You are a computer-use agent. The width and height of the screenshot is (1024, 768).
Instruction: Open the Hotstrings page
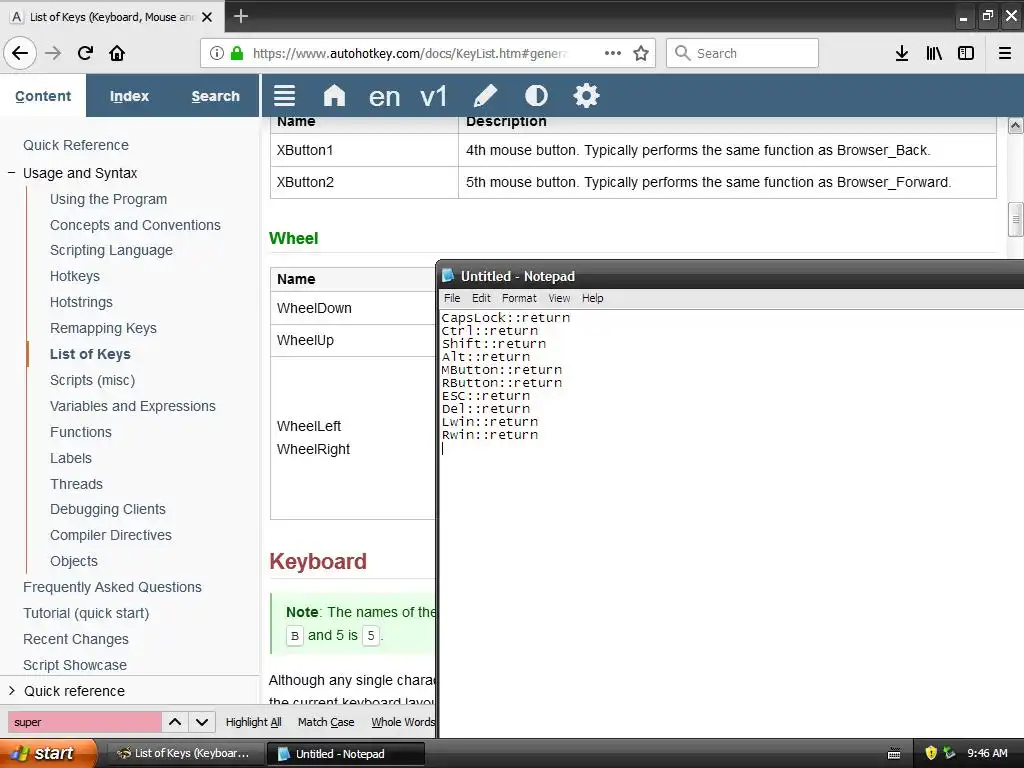coord(81,302)
